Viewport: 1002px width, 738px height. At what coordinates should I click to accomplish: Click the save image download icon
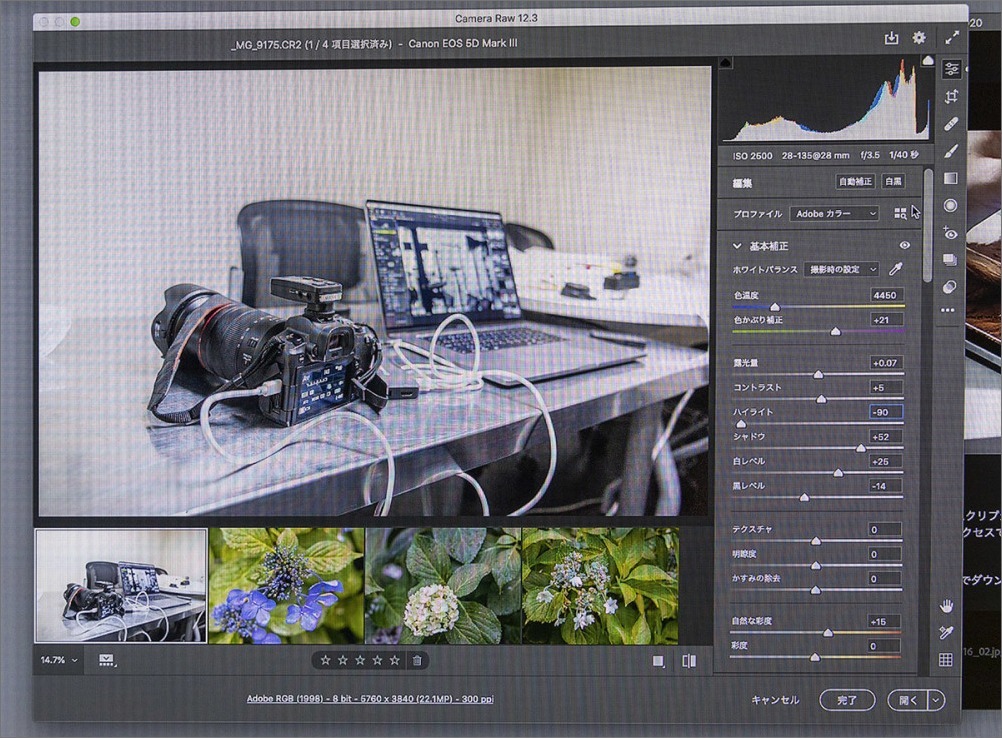click(891, 38)
